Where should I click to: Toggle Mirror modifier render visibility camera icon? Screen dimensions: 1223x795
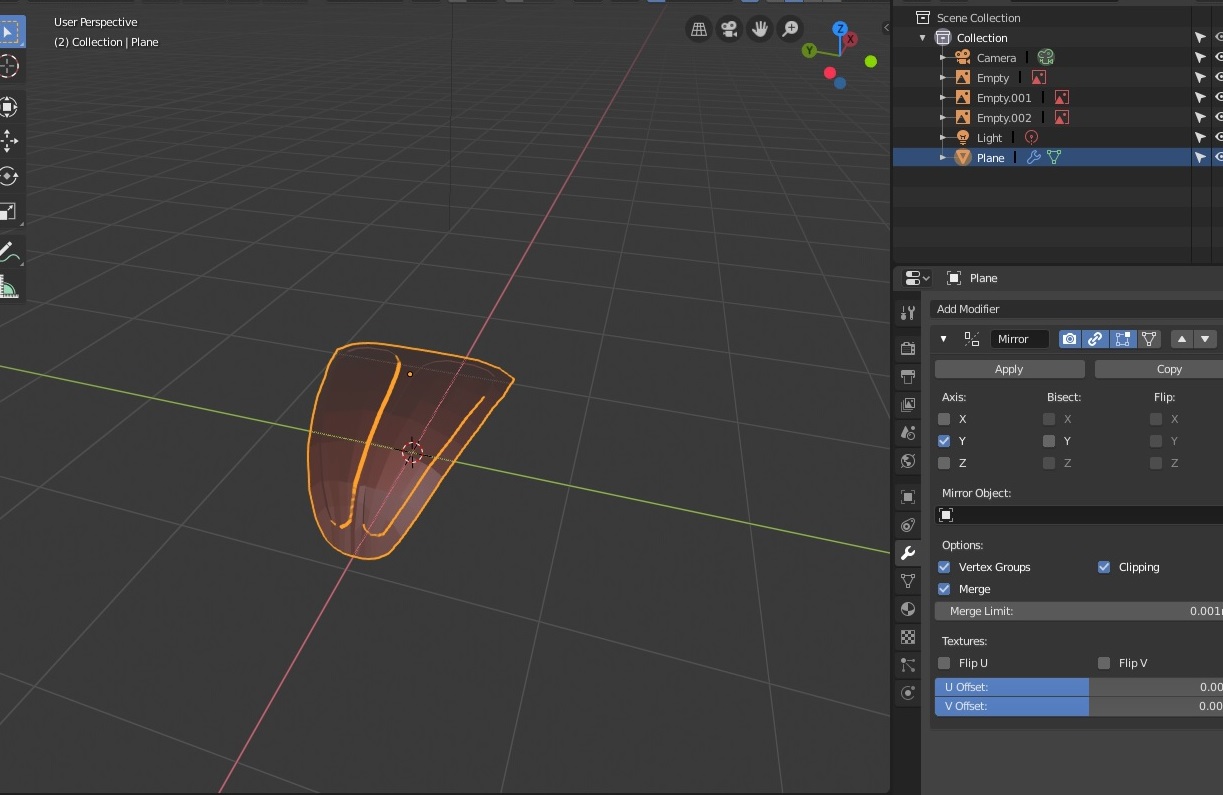pyautogui.click(x=1070, y=339)
